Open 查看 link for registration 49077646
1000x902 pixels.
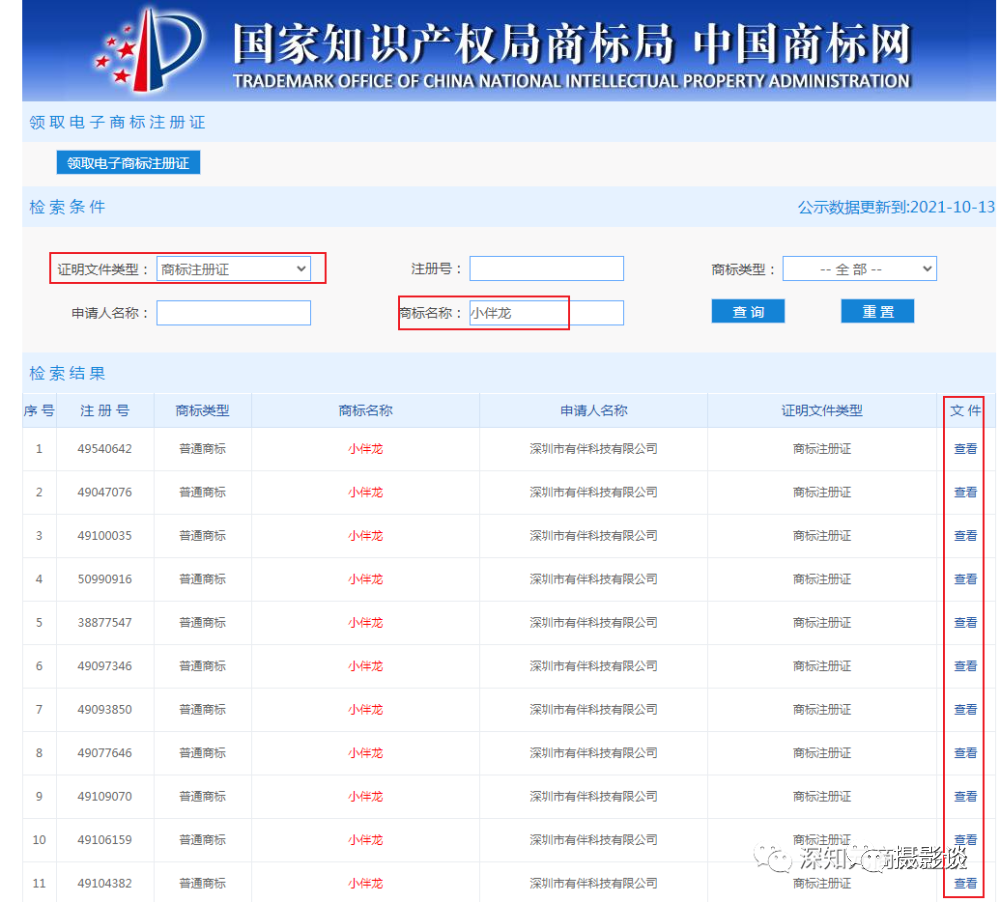(965, 752)
